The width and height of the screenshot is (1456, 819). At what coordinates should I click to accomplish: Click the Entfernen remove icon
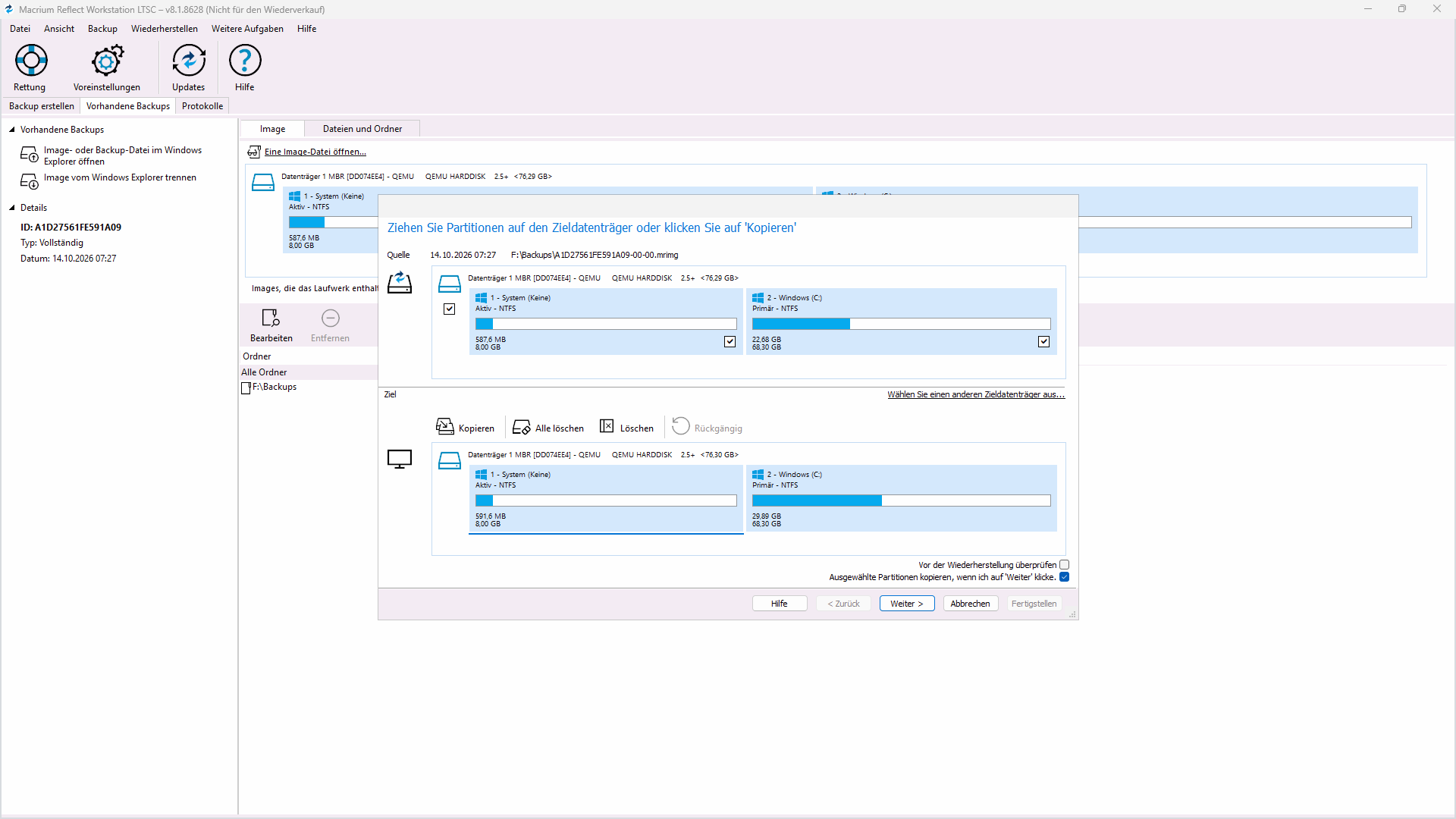pyautogui.click(x=330, y=318)
